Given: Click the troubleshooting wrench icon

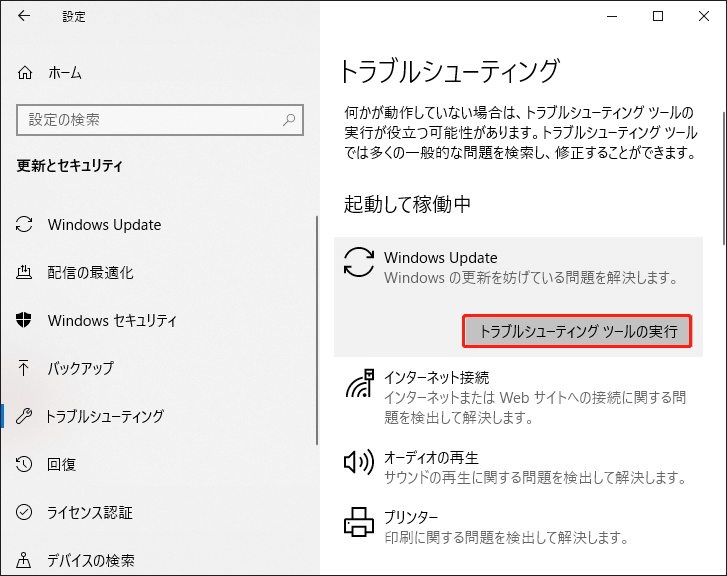Looking at the screenshot, I should (x=24, y=416).
